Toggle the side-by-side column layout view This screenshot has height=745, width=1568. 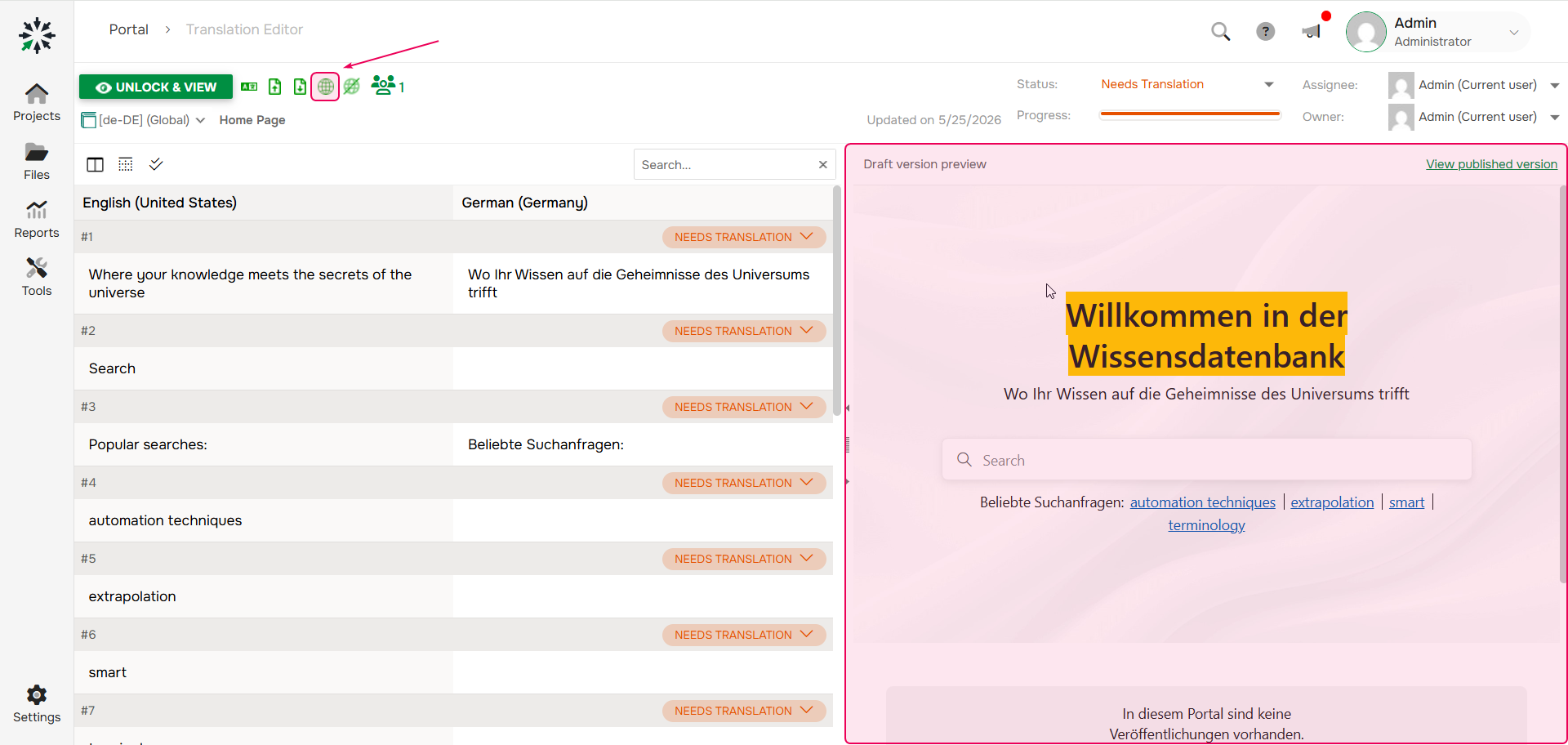[96, 164]
